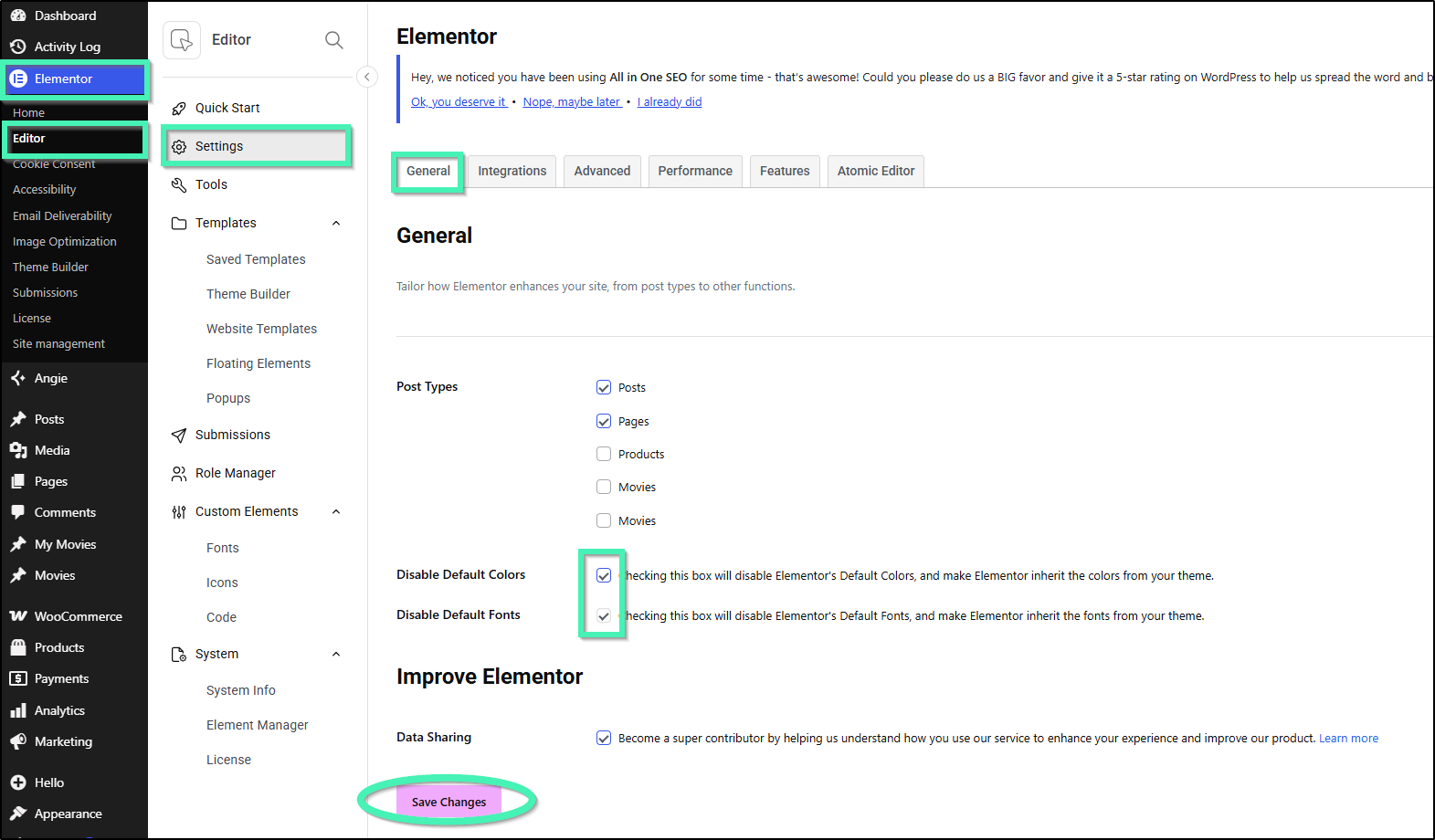The width and height of the screenshot is (1435, 840).
Task: Open Email Deliverability in admin submenu
Action: tap(62, 216)
